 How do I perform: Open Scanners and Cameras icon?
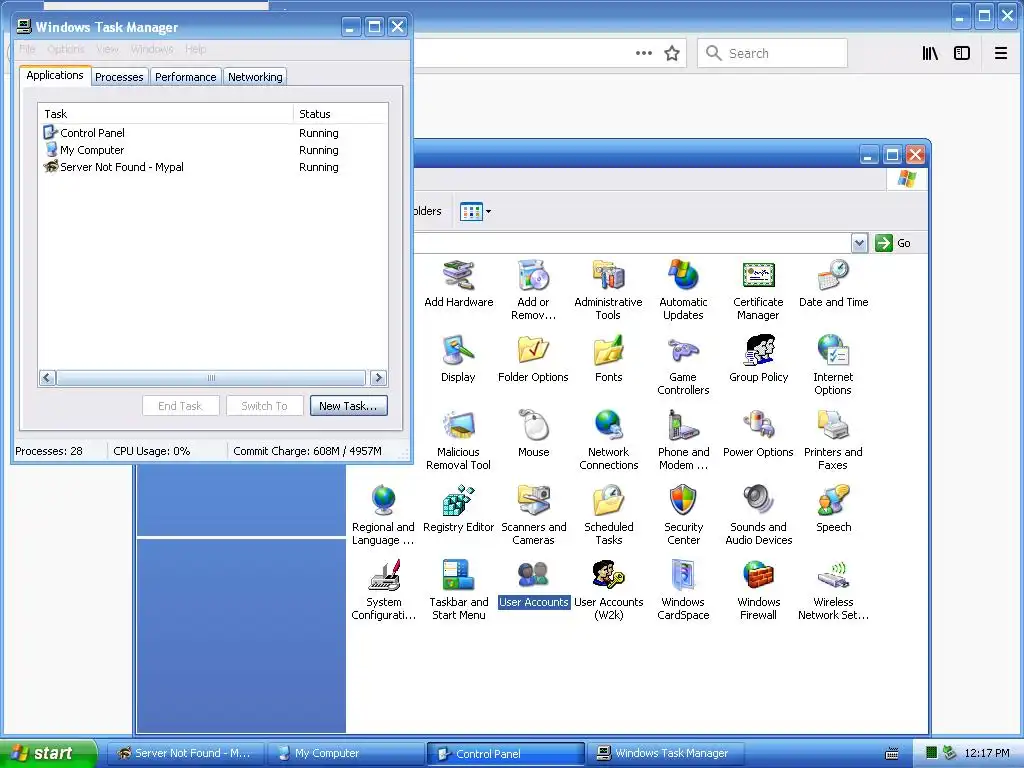pyautogui.click(x=534, y=515)
